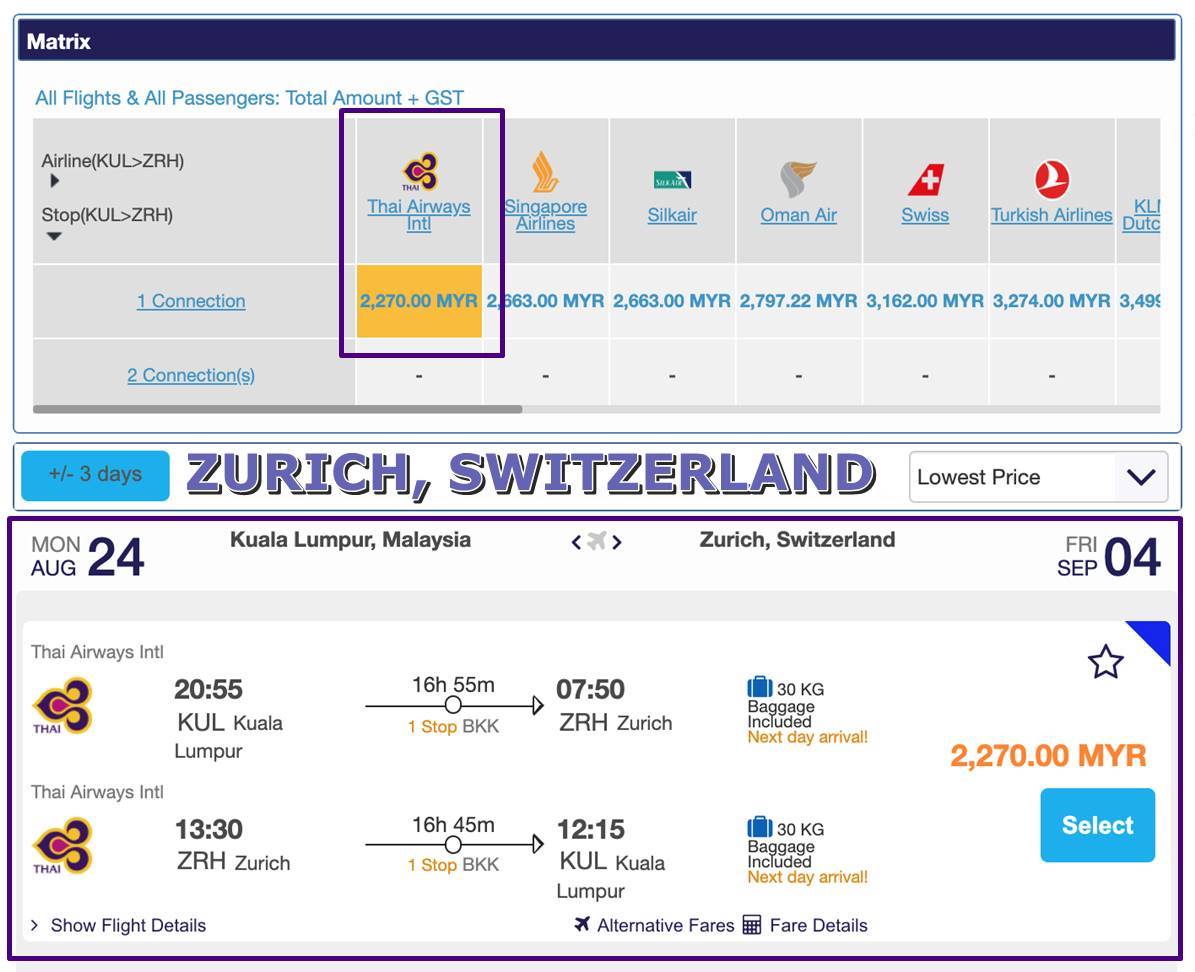Click 1 Stop BKK on outbound flight
Image resolution: width=1195 pixels, height=972 pixels.
click(x=453, y=727)
